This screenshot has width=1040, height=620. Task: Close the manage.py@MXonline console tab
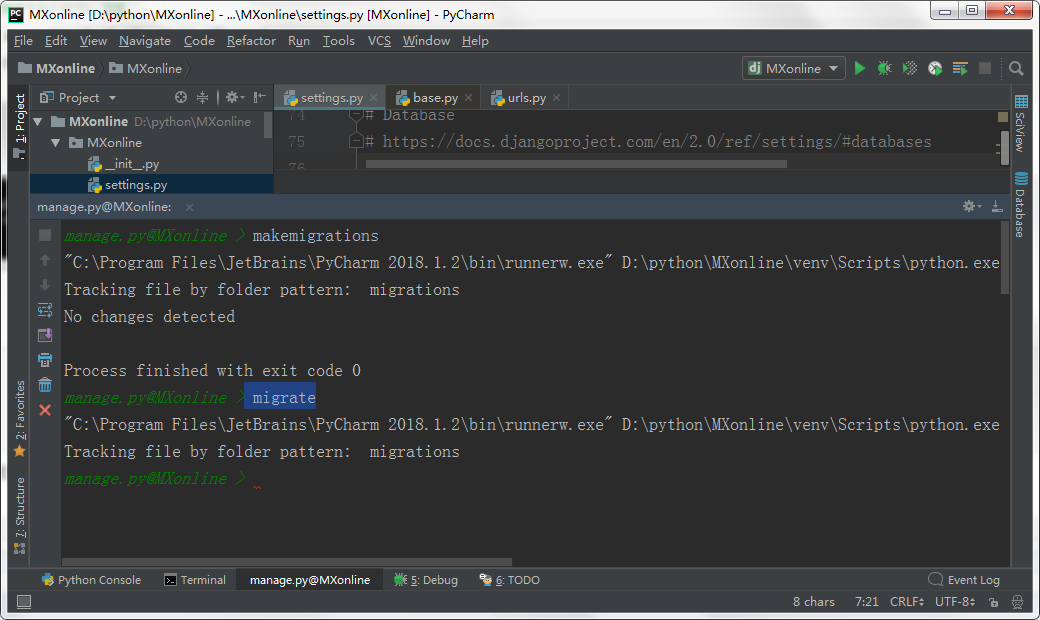[190, 208]
